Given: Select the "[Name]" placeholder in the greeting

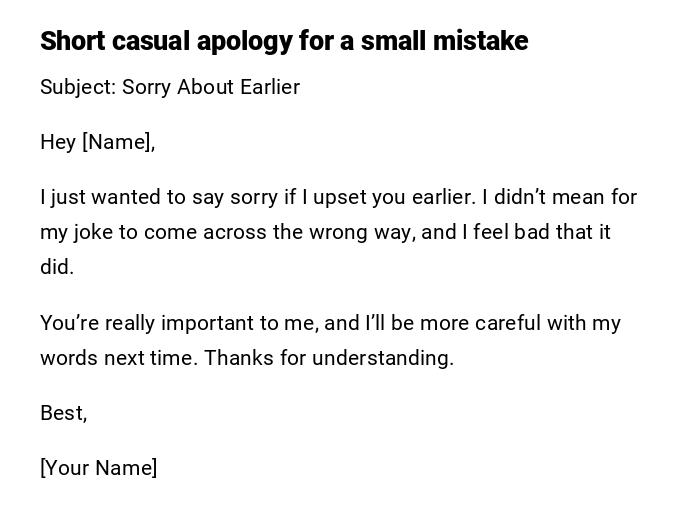Looking at the screenshot, I should click(x=118, y=142).
